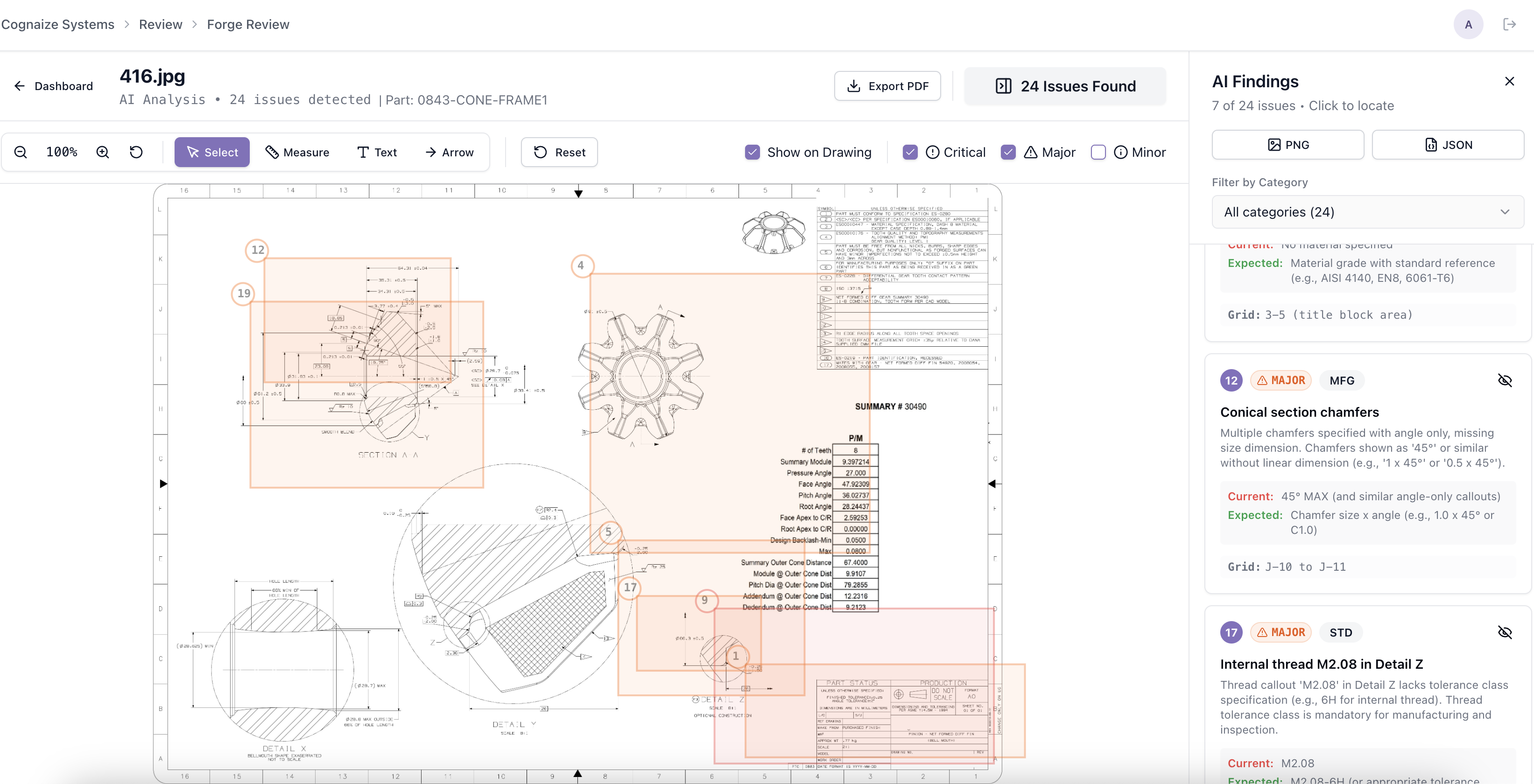
Task: Hide issue 17 Internal thread finding
Action: click(1504, 632)
